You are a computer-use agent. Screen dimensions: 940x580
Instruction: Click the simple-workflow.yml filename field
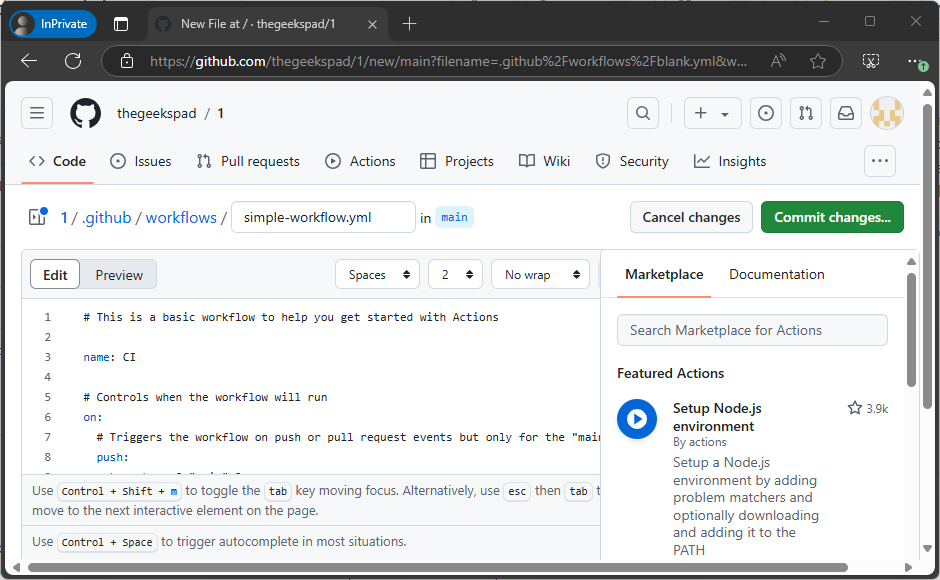tap(323, 217)
